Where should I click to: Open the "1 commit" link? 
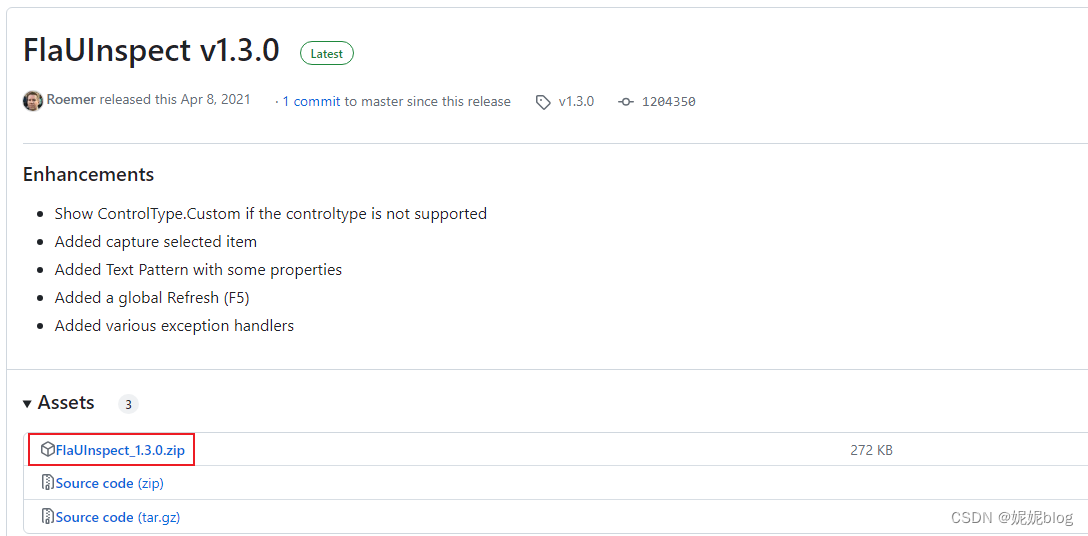pyautogui.click(x=311, y=102)
